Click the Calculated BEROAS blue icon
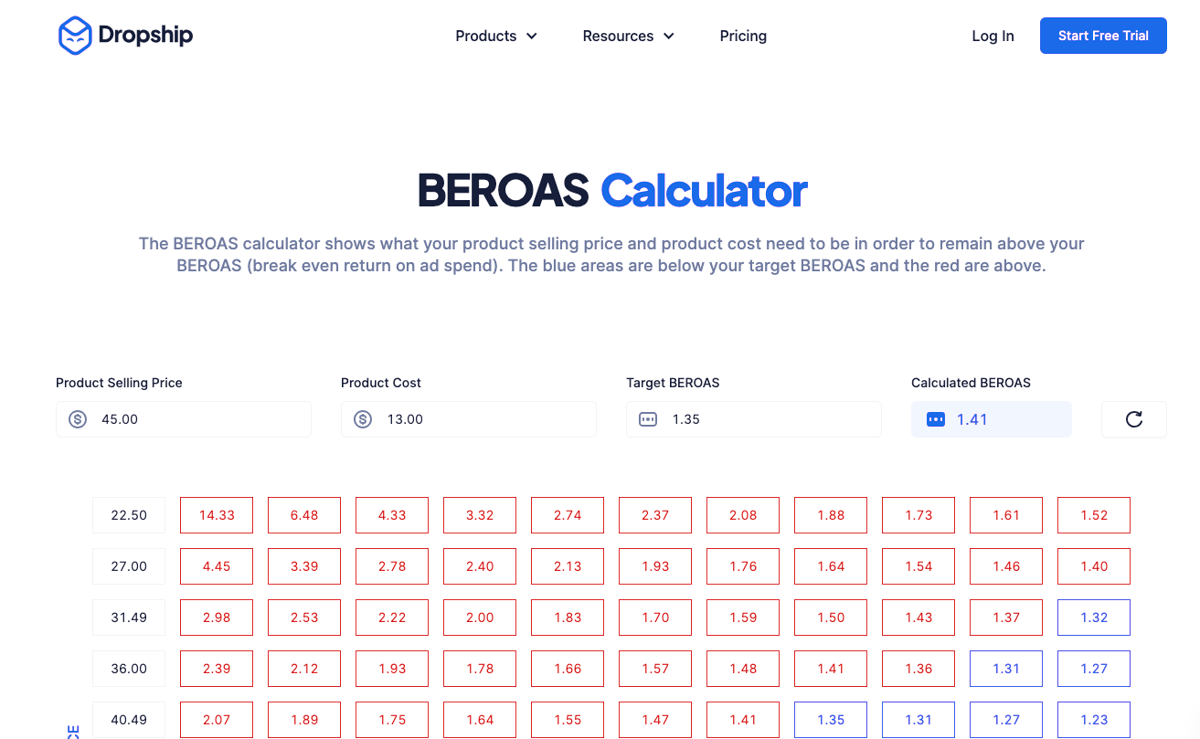 click(x=936, y=419)
